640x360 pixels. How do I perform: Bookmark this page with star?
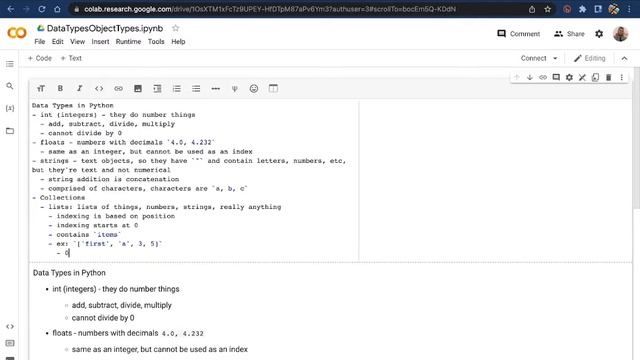[x=547, y=9]
